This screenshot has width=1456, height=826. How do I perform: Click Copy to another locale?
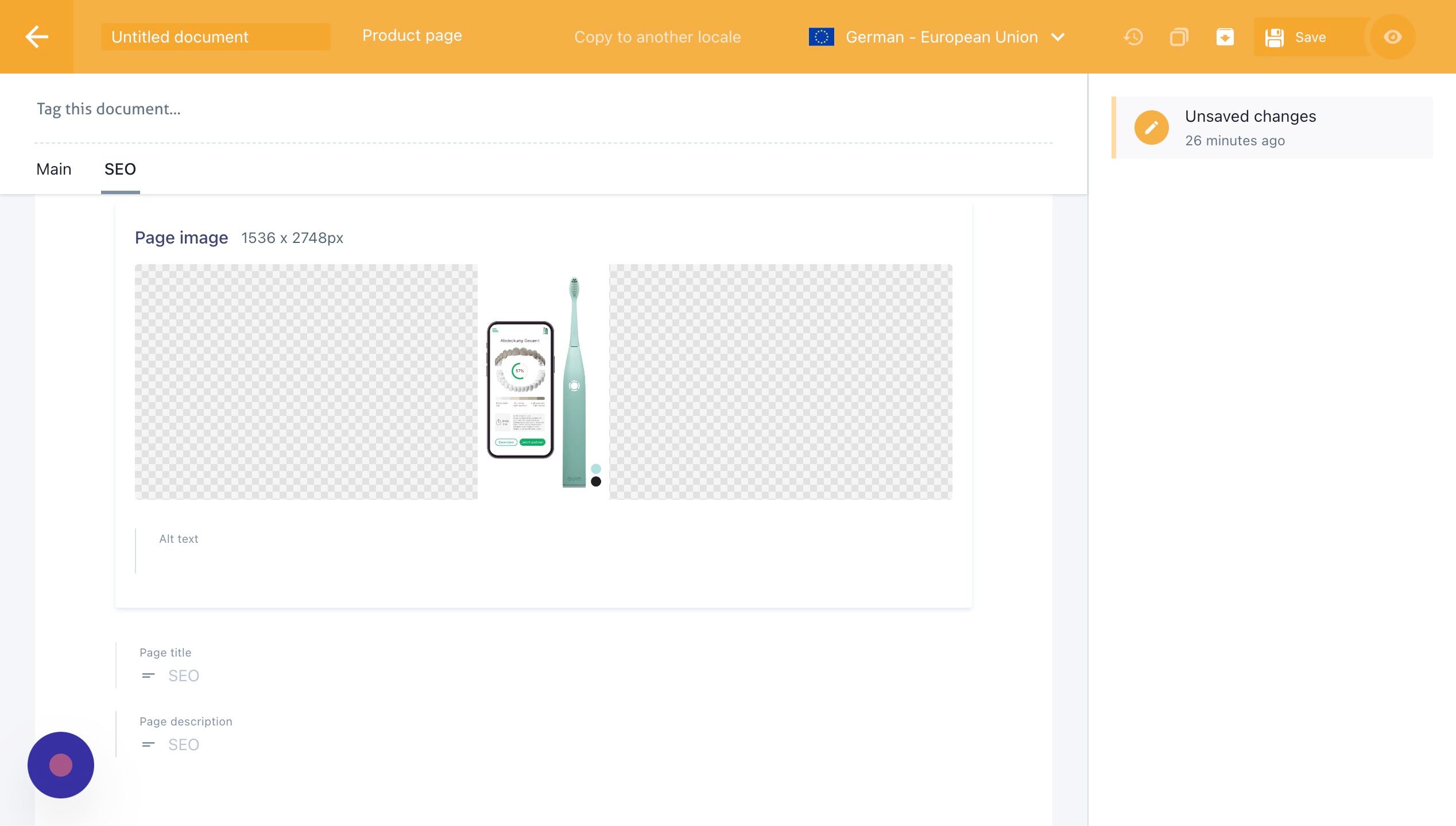tap(657, 37)
